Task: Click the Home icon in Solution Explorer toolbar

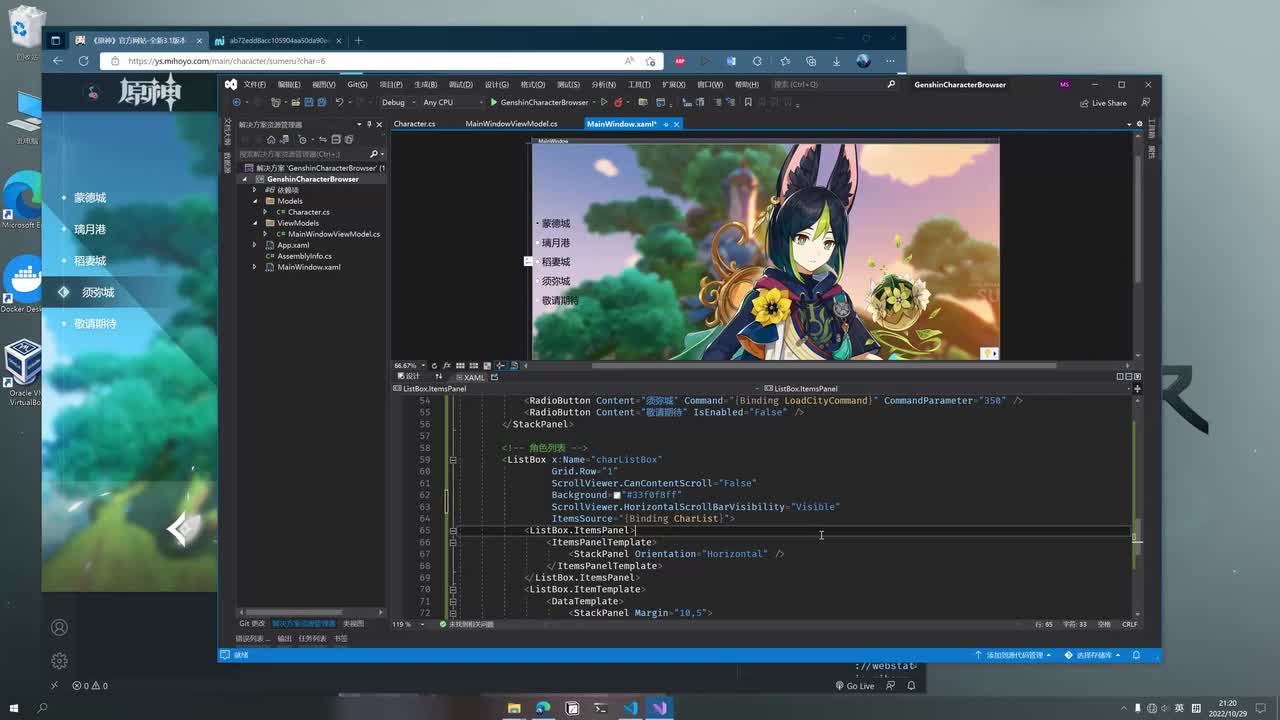Action: [271, 139]
